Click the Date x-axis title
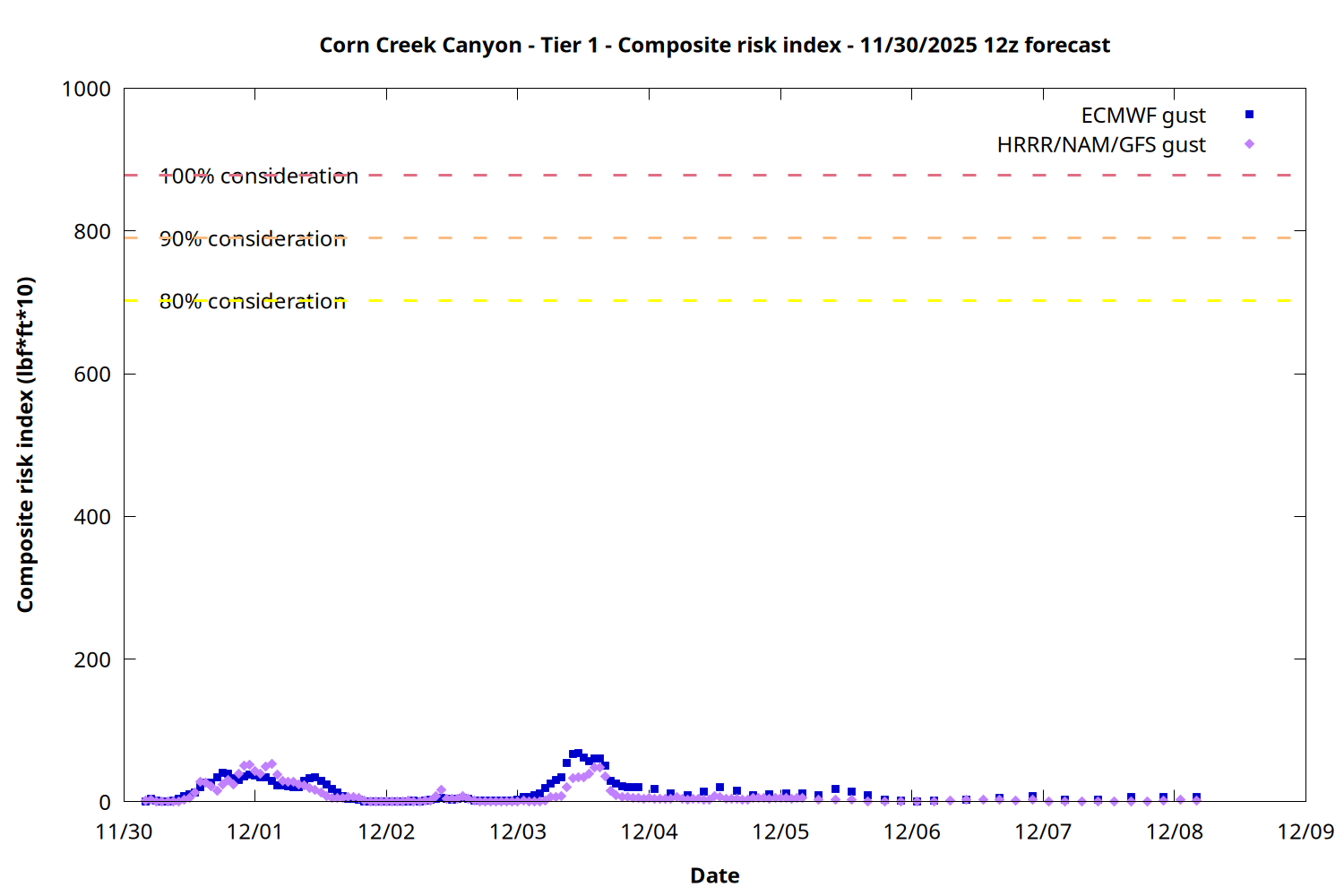 point(714,875)
